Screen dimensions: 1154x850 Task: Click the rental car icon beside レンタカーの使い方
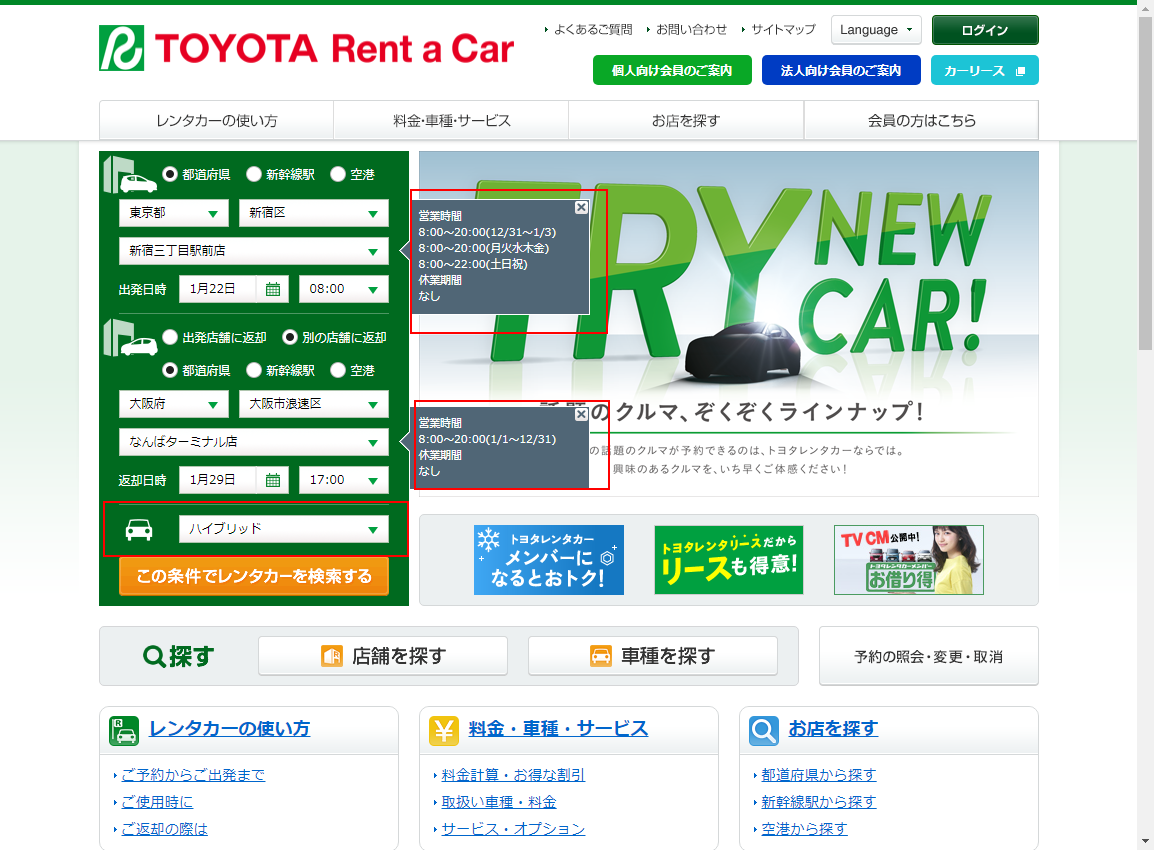click(x=124, y=731)
